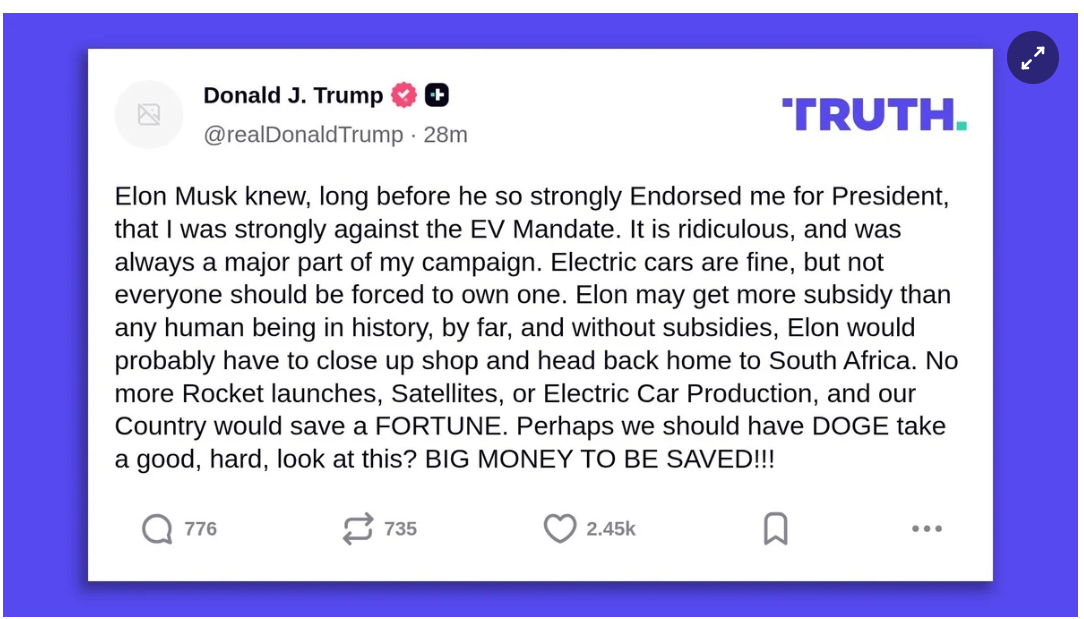Open the broken avatar placeholder image
This screenshot has width=1084, height=619.
click(149, 115)
